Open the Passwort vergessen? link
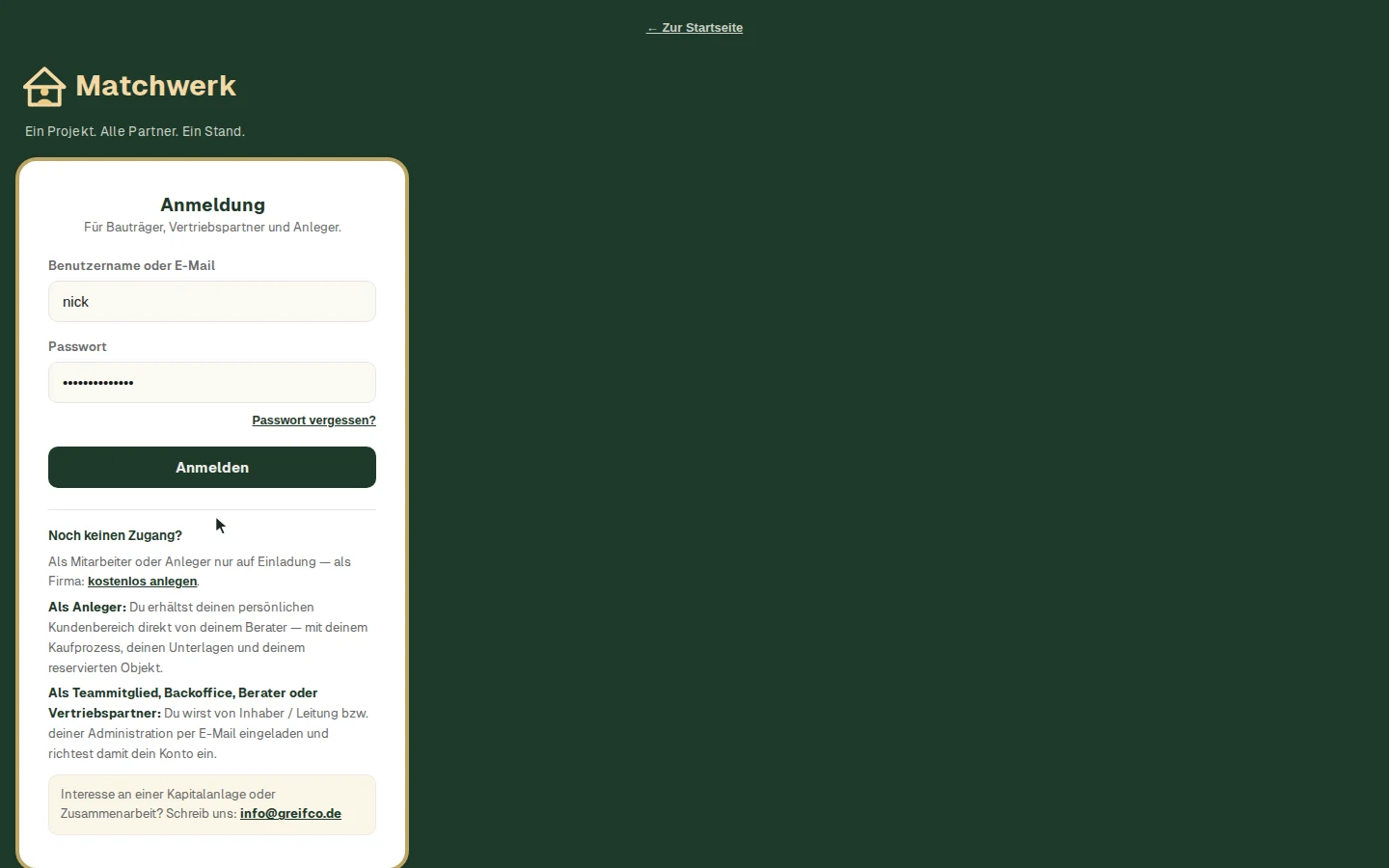The image size is (1389, 868). click(x=313, y=420)
